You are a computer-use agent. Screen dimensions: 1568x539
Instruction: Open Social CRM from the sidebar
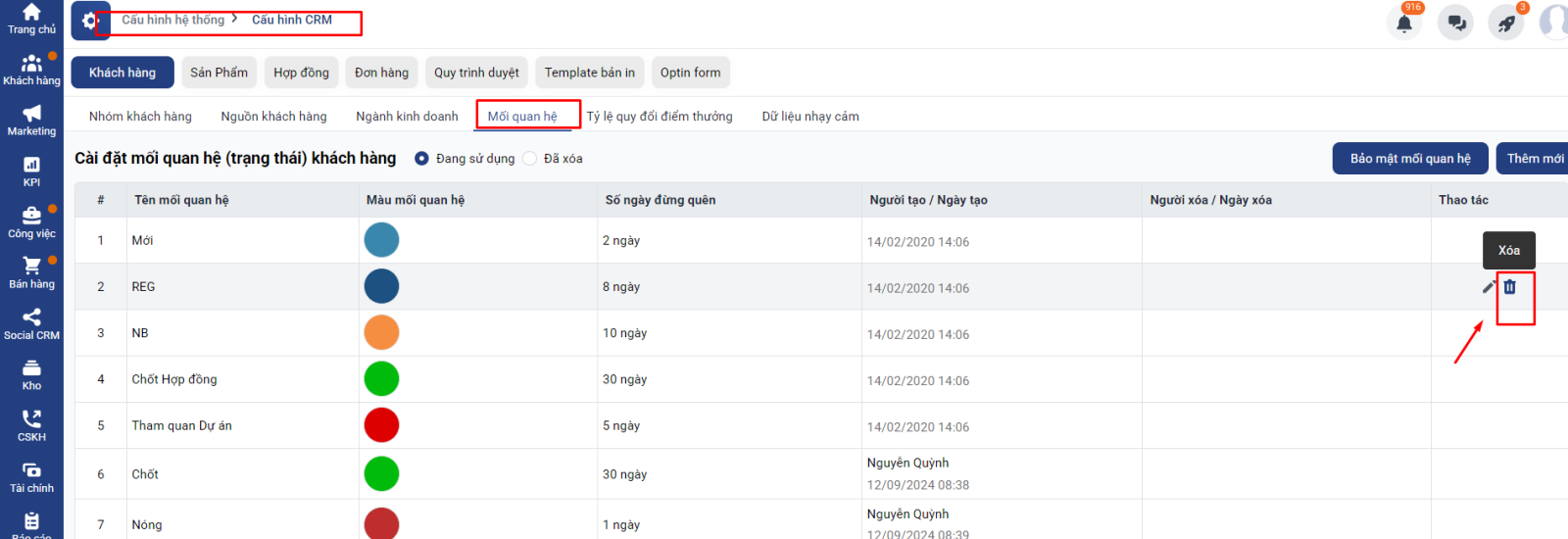31,324
